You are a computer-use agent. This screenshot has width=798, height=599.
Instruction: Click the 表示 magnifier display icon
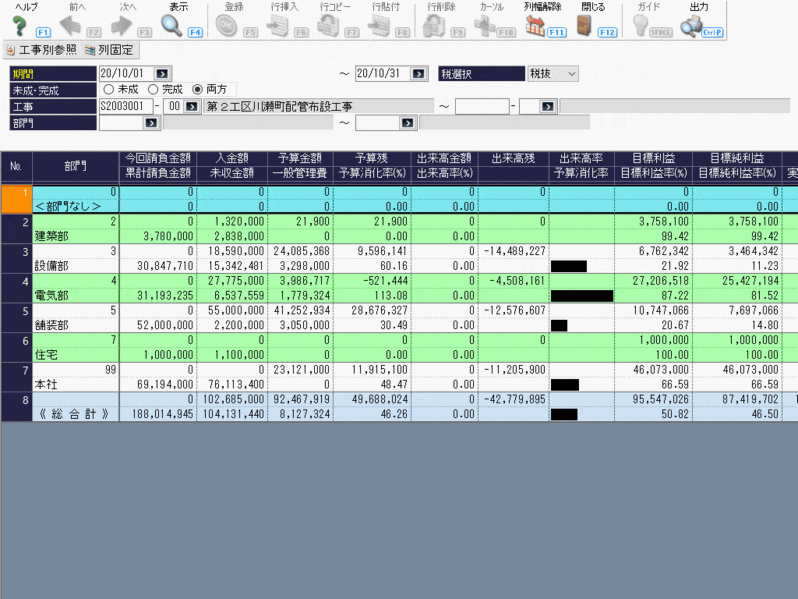172,26
